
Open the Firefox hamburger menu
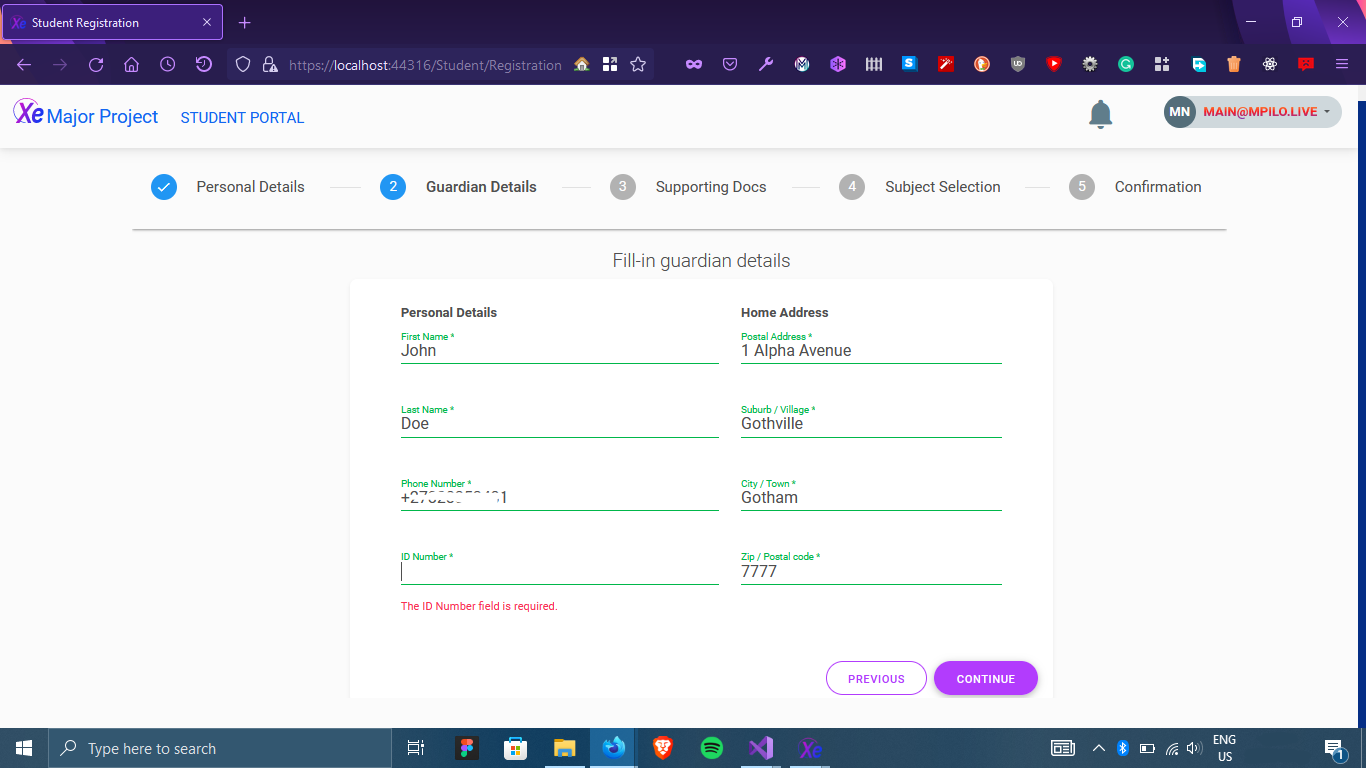pyautogui.click(x=1342, y=65)
